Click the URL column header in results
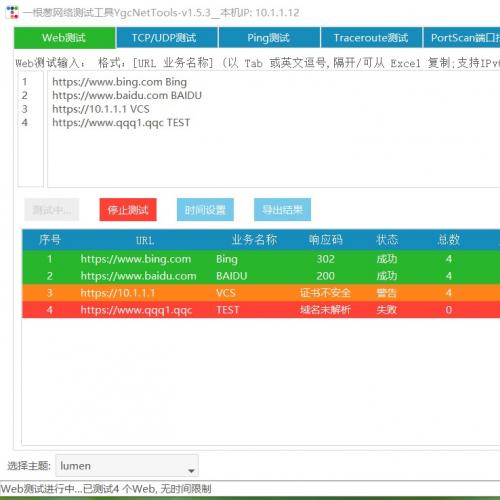 (145, 240)
